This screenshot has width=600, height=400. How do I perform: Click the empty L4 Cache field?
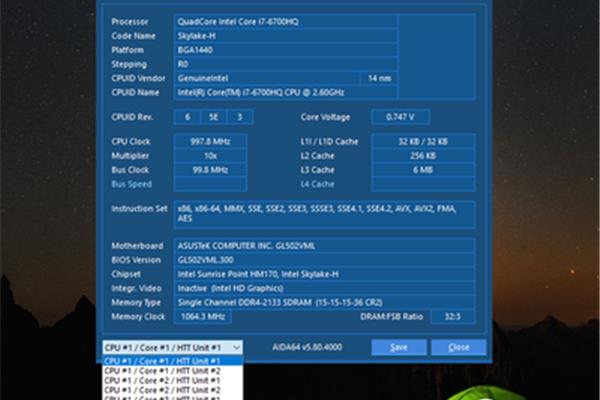tap(423, 184)
